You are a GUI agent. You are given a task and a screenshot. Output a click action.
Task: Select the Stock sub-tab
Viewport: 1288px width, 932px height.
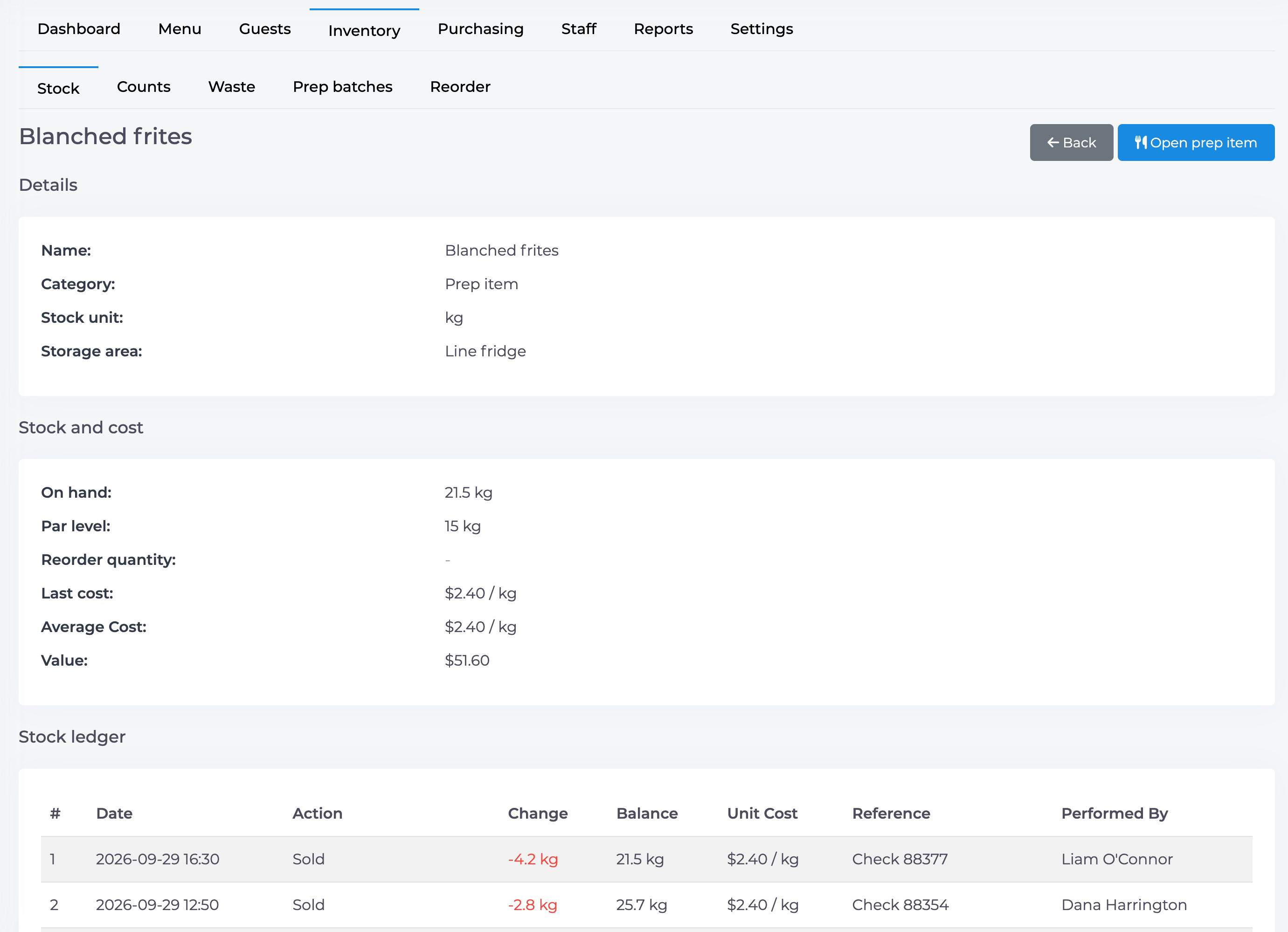(x=58, y=88)
